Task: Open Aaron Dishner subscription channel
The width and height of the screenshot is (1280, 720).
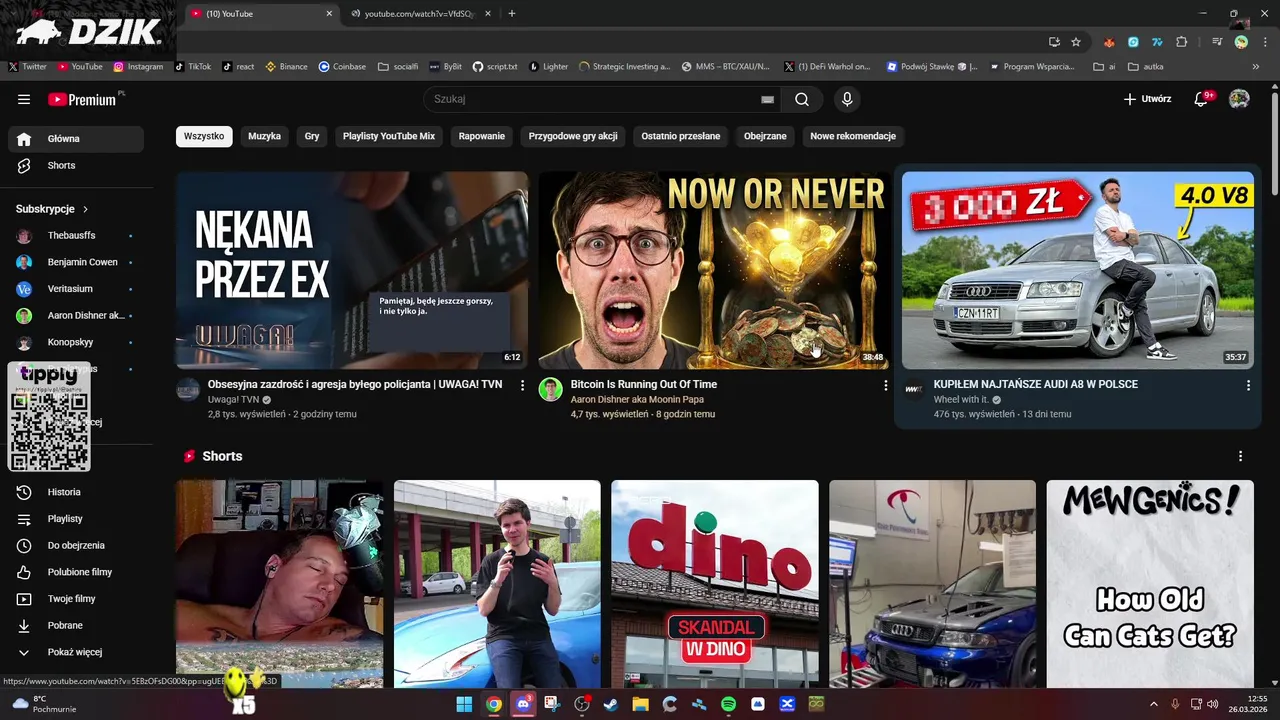Action: pos(76,316)
